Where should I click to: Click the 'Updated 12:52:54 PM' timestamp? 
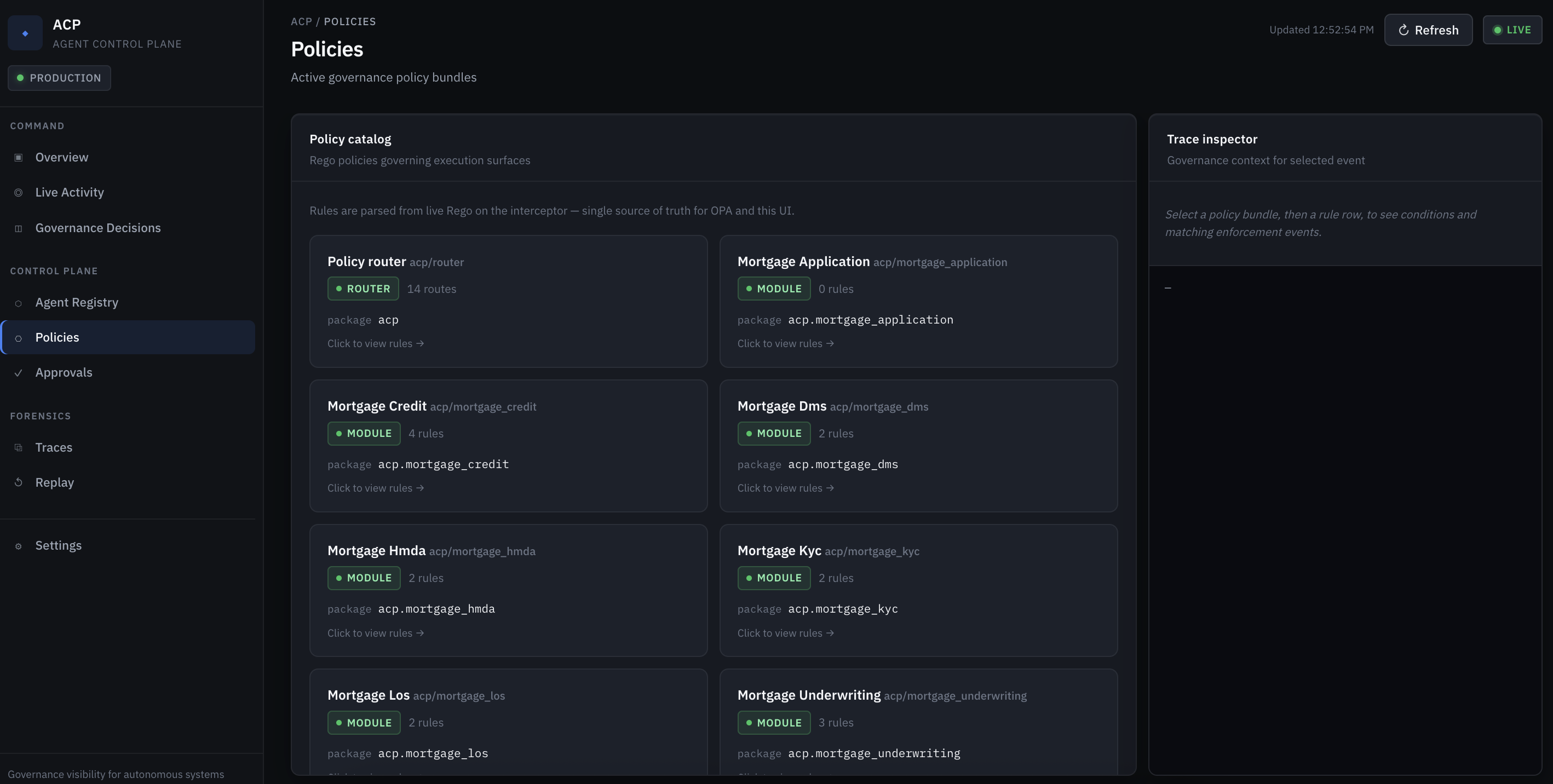(x=1321, y=30)
